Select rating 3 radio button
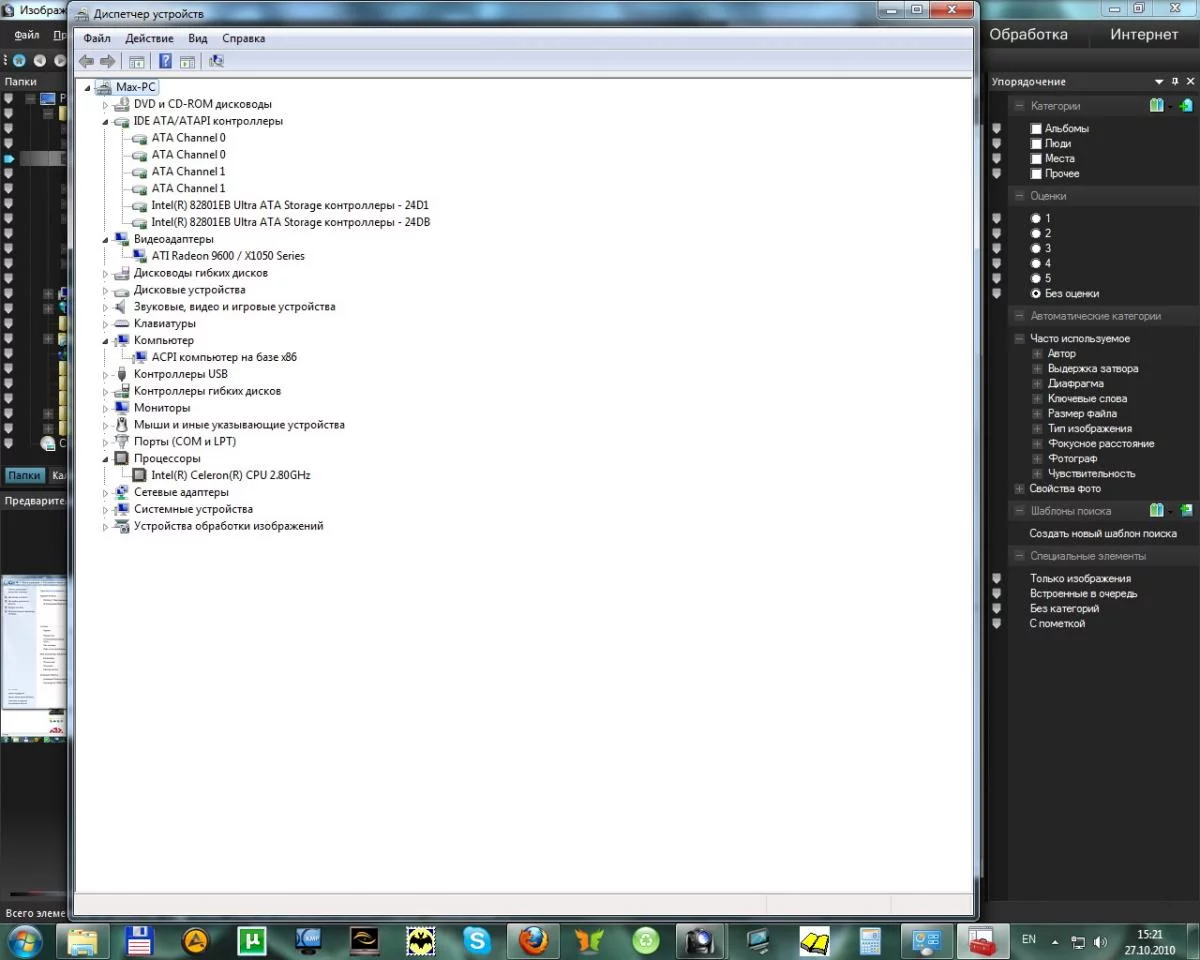 tap(1036, 248)
